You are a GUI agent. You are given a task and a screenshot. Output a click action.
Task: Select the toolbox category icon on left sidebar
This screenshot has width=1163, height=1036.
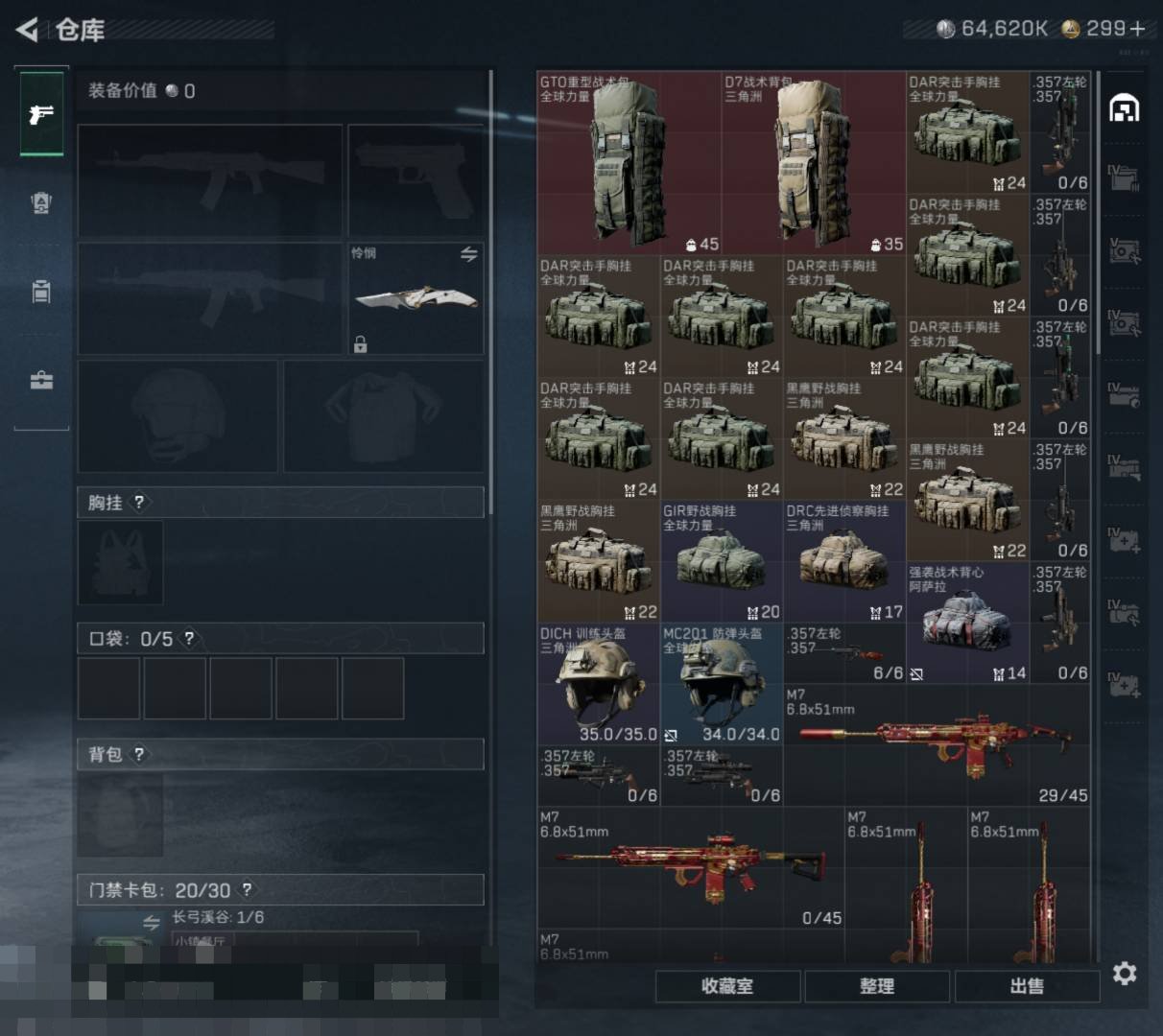pyautogui.click(x=40, y=378)
